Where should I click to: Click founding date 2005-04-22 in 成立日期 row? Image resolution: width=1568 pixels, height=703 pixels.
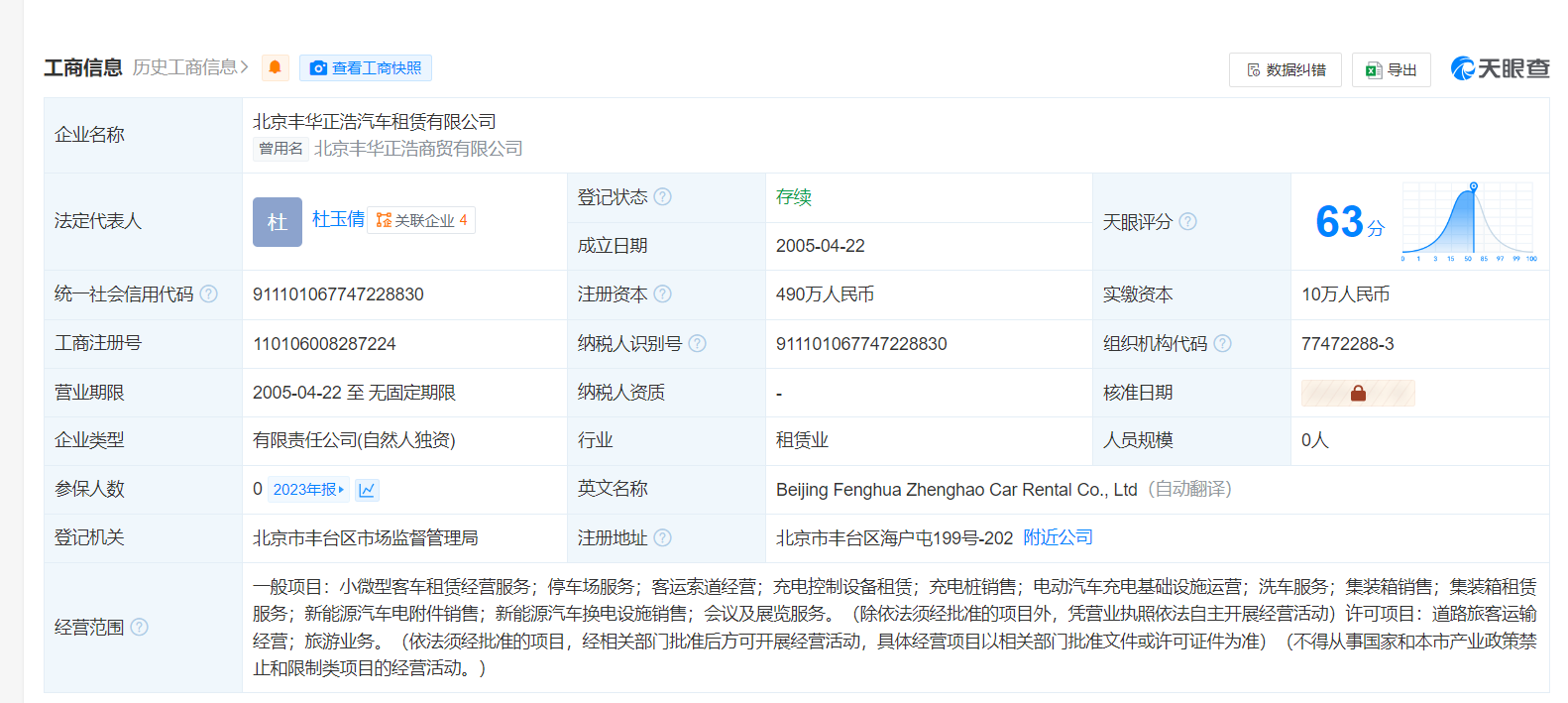(821, 246)
